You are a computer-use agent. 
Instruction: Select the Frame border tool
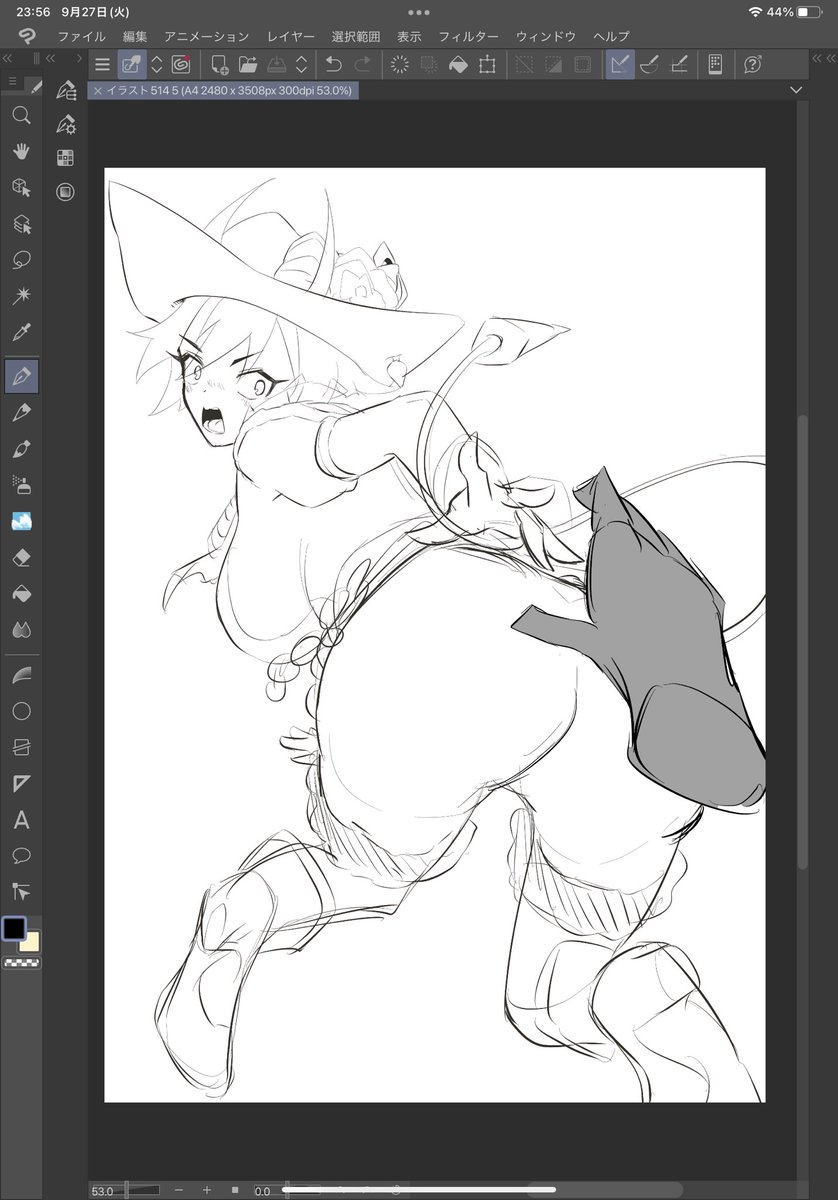point(21,748)
